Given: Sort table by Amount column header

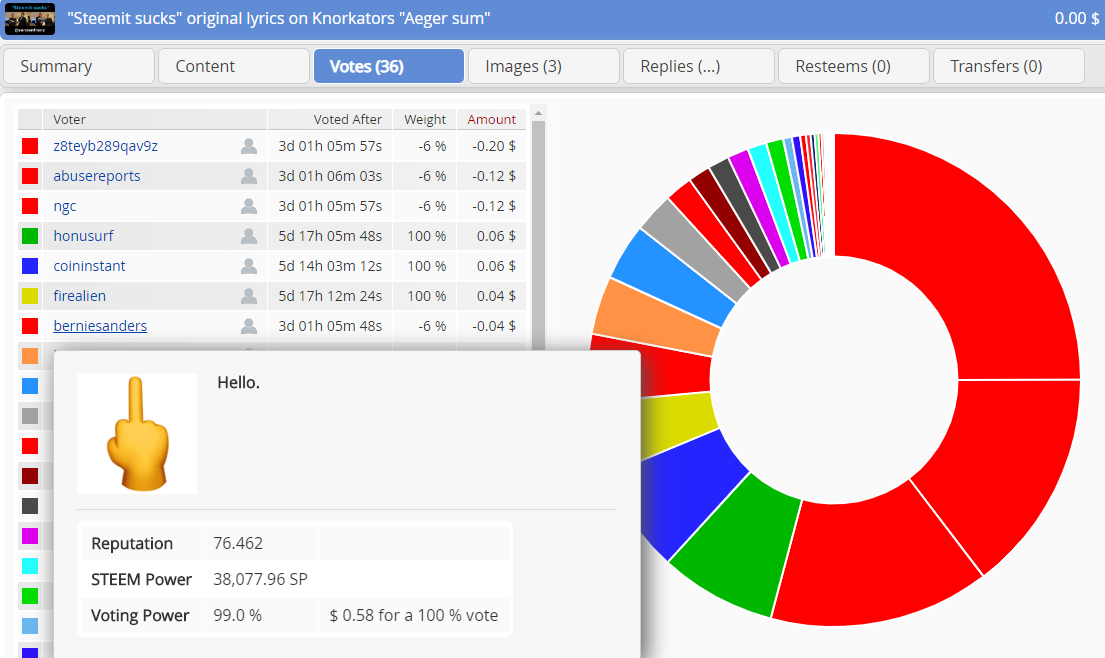Looking at the screenshot, I should click(x=491, y=119).
